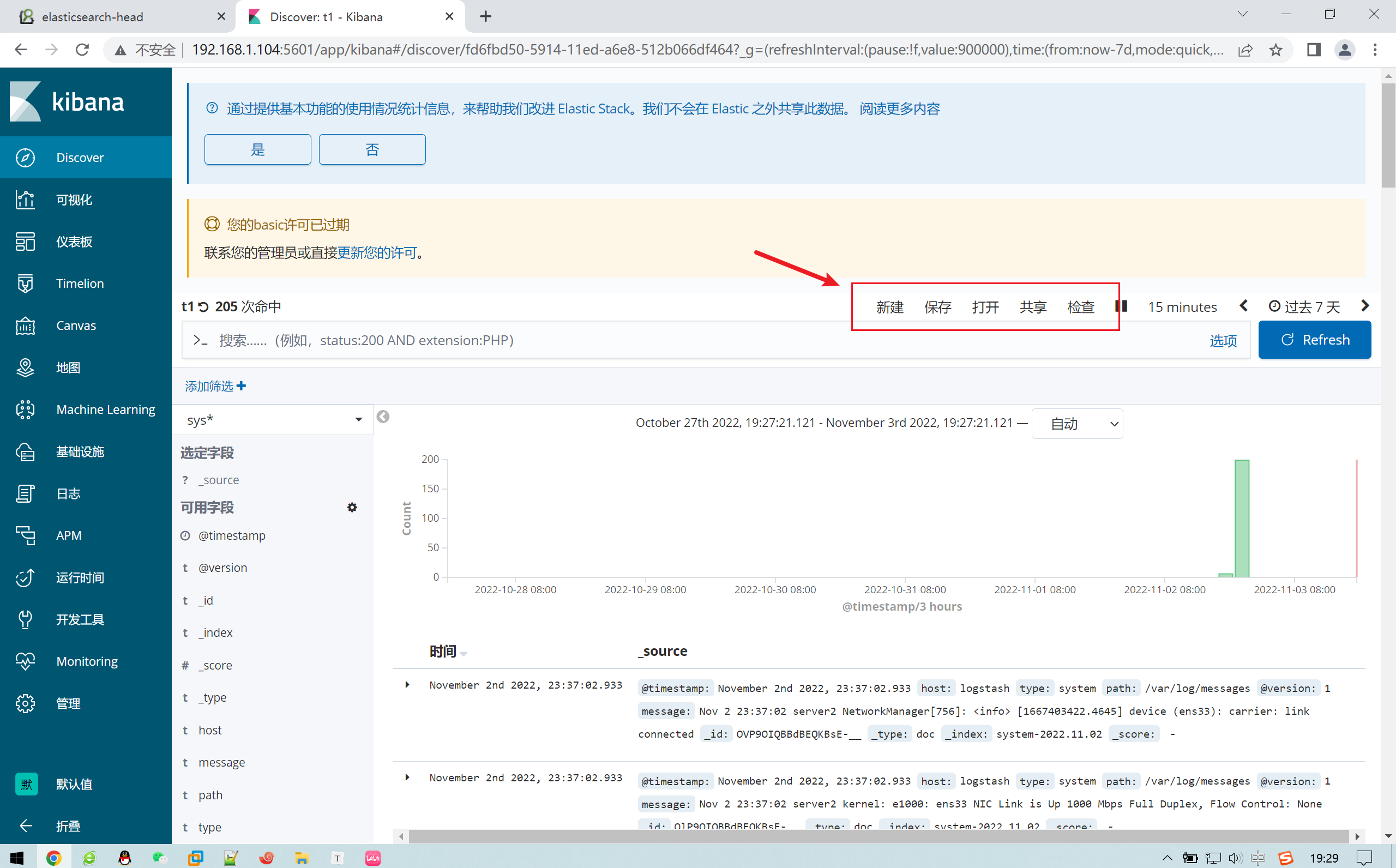Screen dimensions: 1396x868
Task: Open the Machine Learning icon
Action: pos(25,409)
